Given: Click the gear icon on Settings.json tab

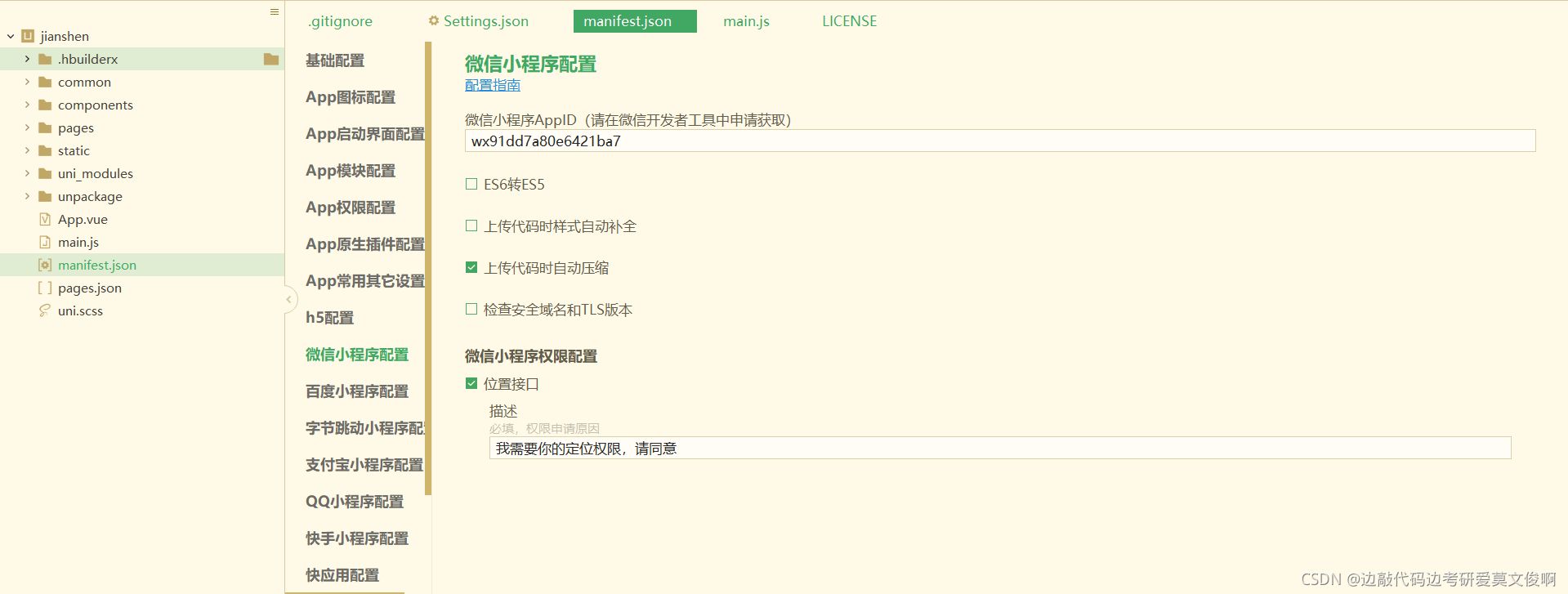Looking at the screenshot, I should point(434,20).
